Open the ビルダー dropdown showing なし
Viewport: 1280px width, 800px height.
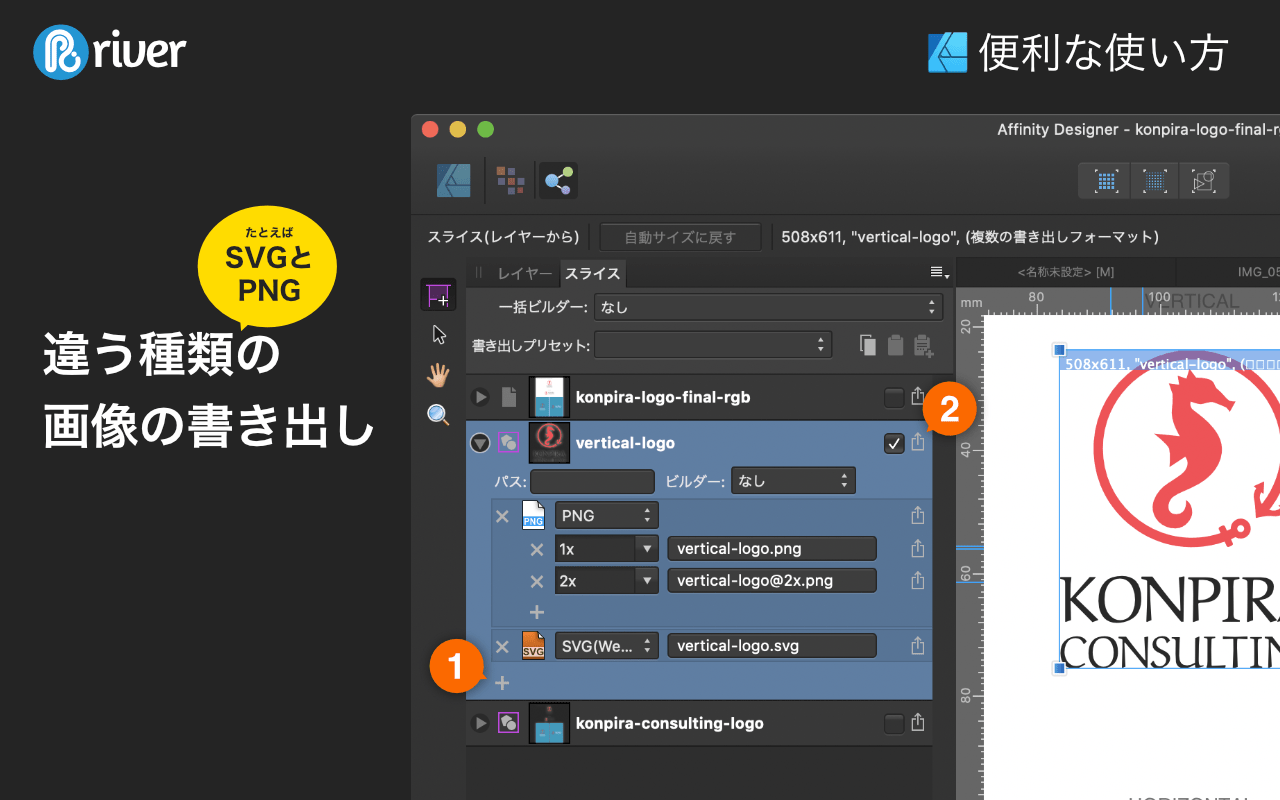click(793, 481)
